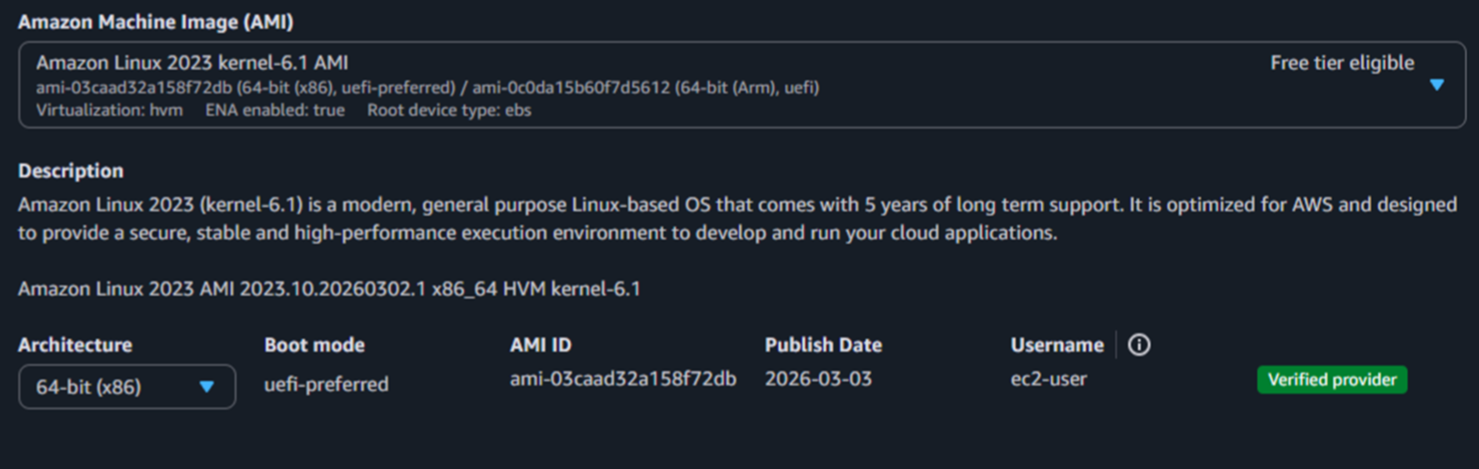Click the ec2-user username value
The height and width of the screenshot is (469, 1479).
[1048, 379]
